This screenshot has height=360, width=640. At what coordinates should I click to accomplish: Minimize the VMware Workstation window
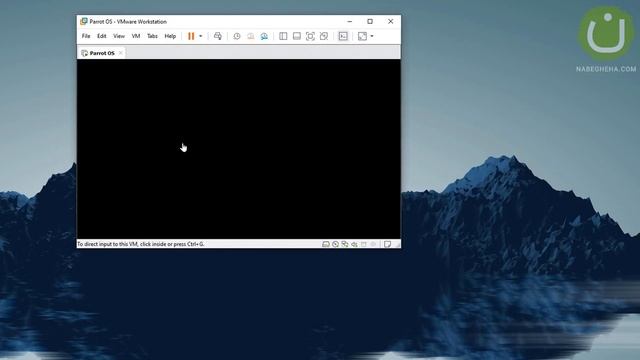pyautogui.click(x=350, y=21)
